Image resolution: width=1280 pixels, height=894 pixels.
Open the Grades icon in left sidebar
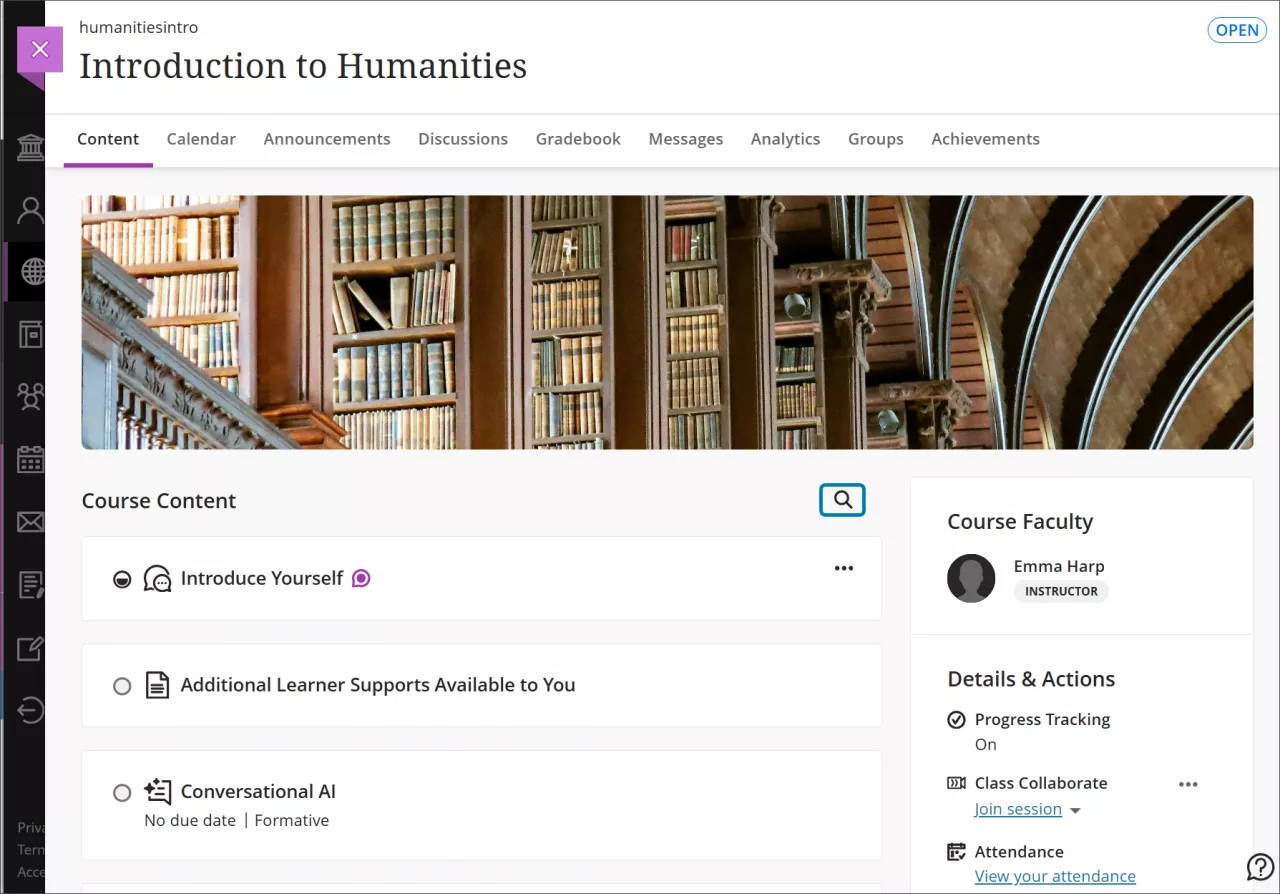(x=31, y=585)
